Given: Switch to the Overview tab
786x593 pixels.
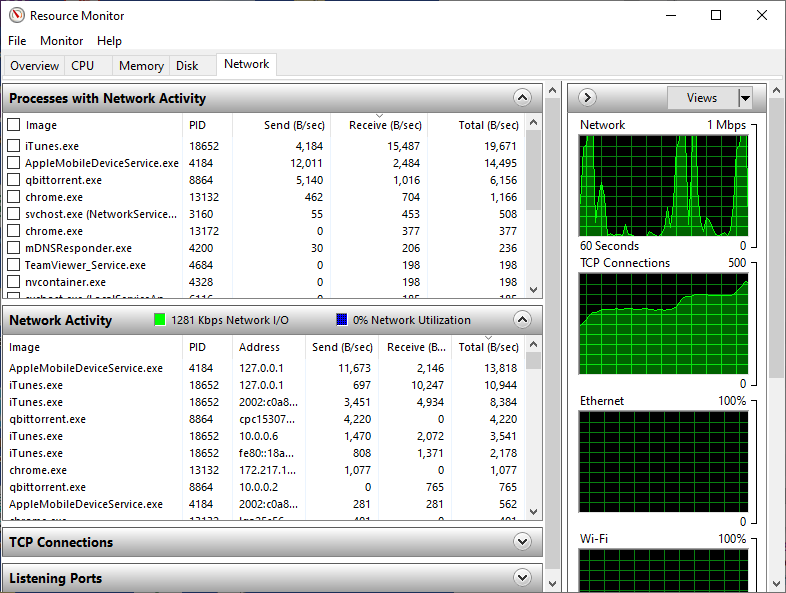Looking at the screenshot, I should click(35, 66).
